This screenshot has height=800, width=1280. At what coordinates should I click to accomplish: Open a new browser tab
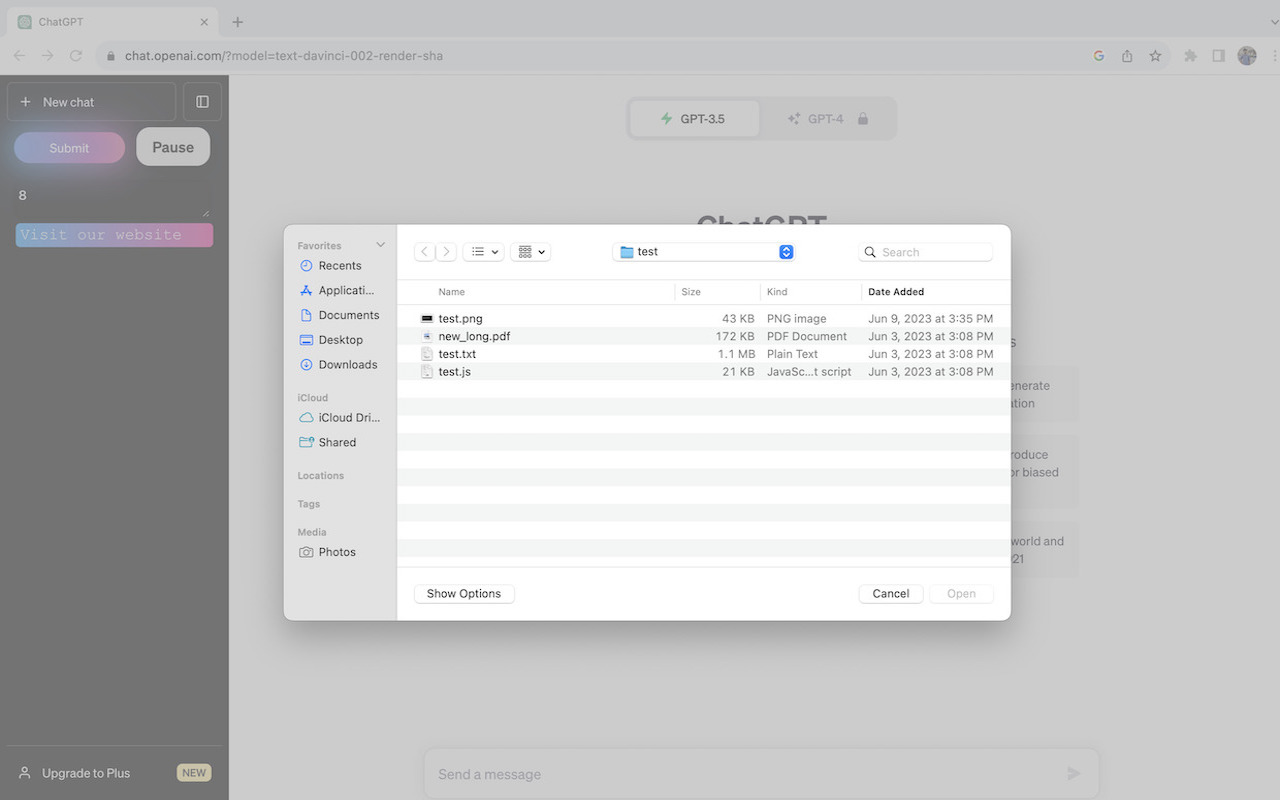click(x=237, y=22)
